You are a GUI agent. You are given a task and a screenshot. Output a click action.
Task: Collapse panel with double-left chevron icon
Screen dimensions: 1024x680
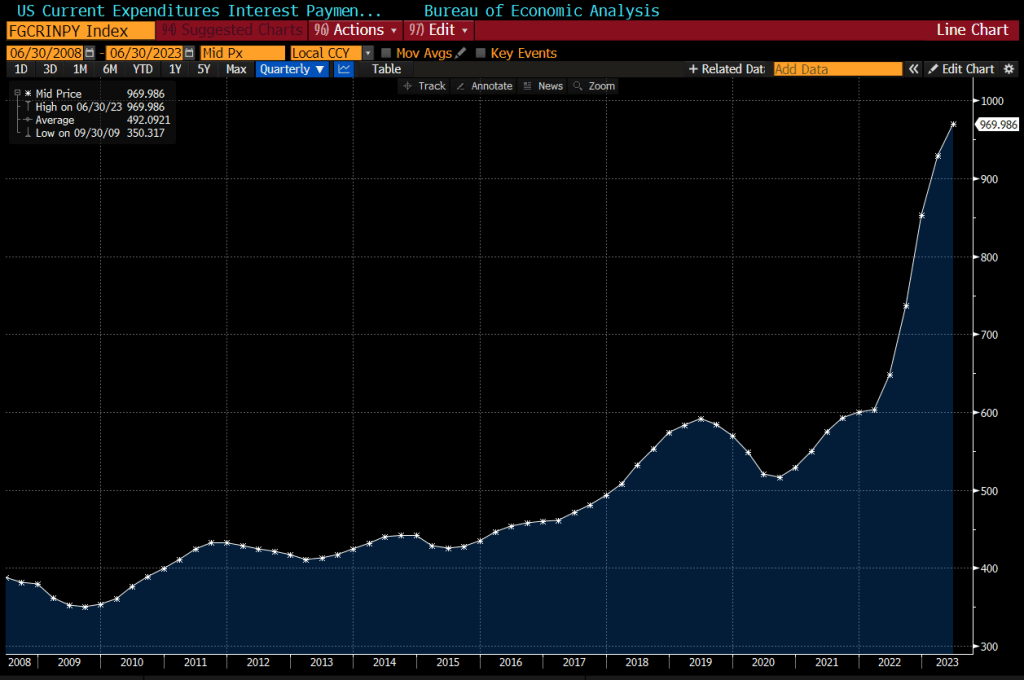(913, 69)
